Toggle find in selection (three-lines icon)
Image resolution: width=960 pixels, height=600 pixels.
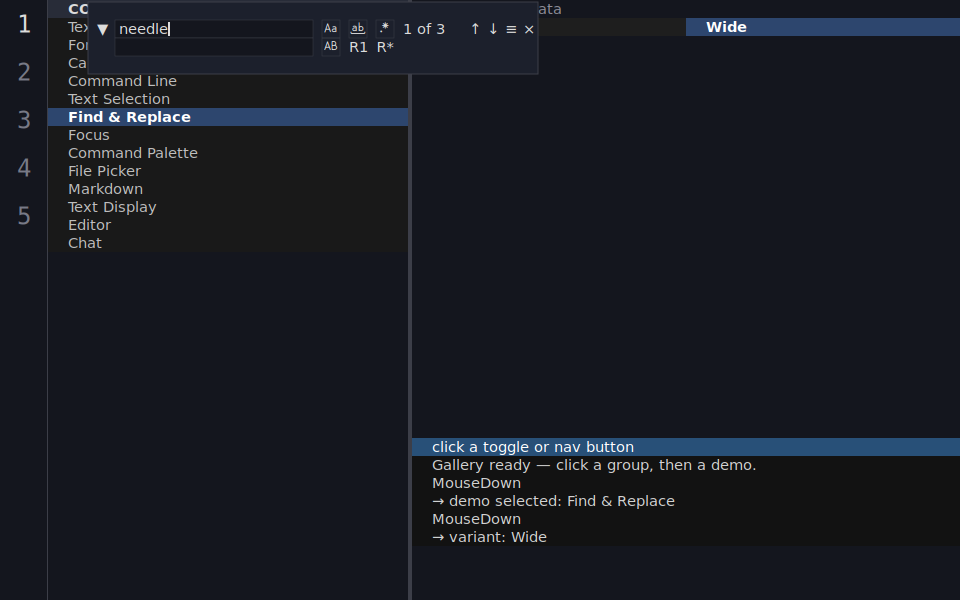[511, 29]
